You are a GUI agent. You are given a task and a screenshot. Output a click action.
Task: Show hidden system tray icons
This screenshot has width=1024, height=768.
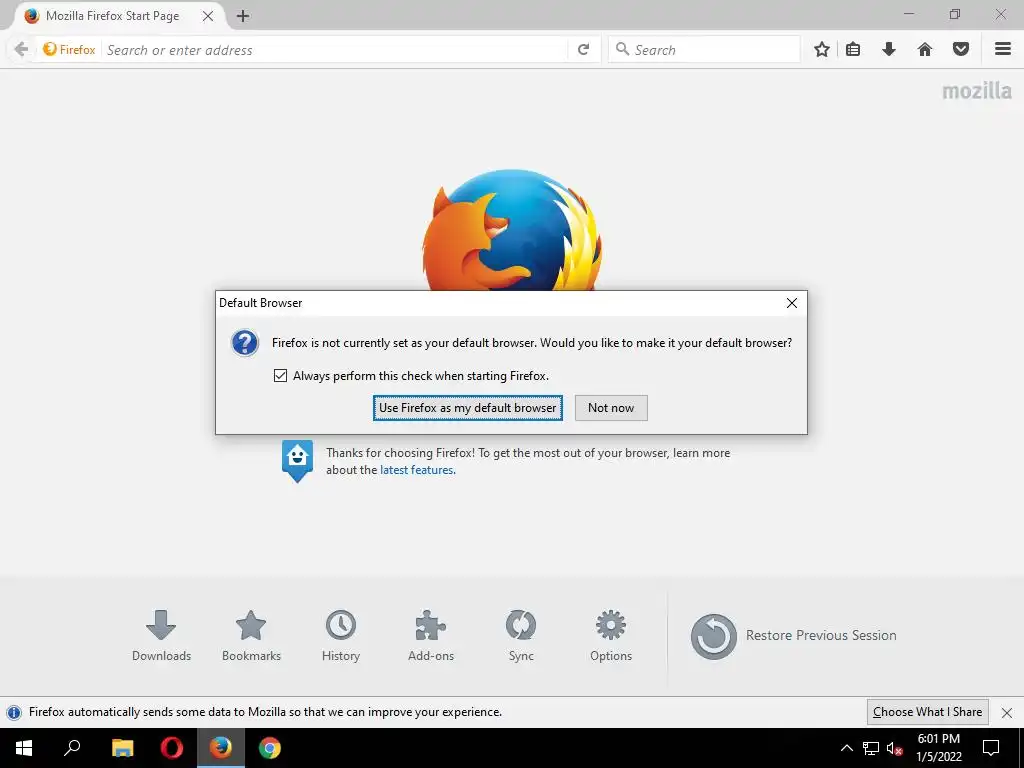click(846, 748)
